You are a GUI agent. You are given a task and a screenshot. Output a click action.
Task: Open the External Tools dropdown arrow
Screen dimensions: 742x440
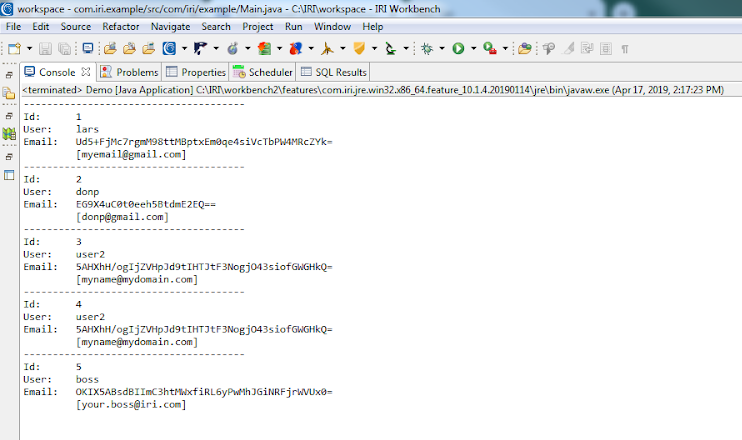(505, 48)
